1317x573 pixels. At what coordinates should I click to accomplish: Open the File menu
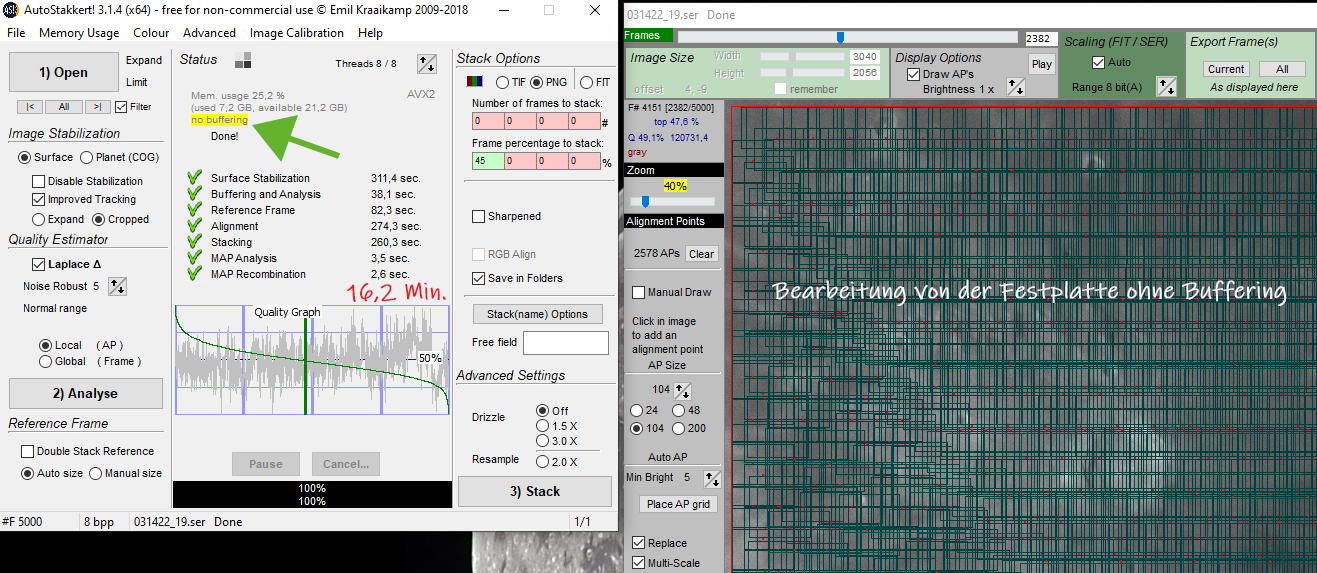[x=16, y=33]
